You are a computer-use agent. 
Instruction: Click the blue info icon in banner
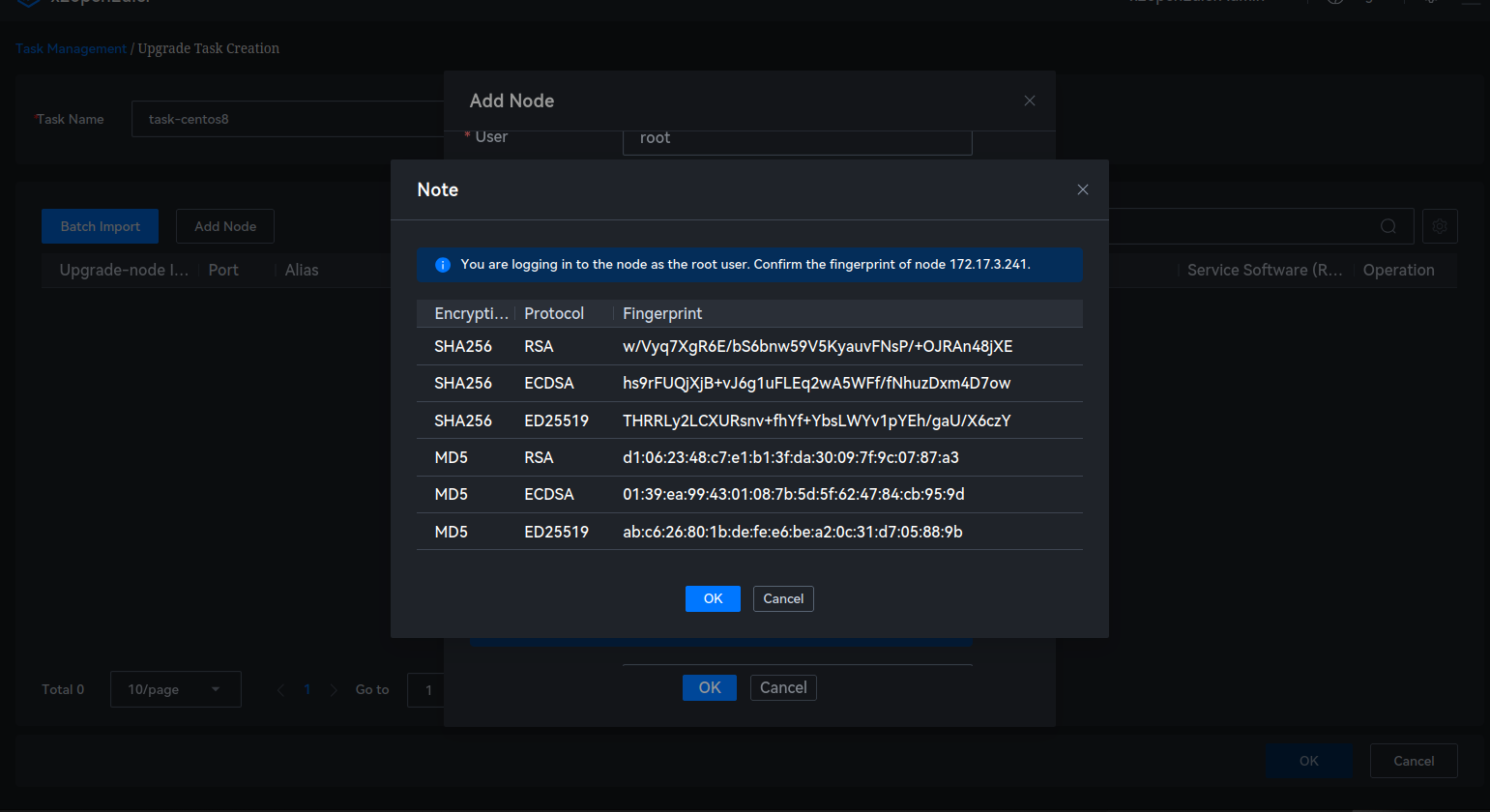[443, 265]
